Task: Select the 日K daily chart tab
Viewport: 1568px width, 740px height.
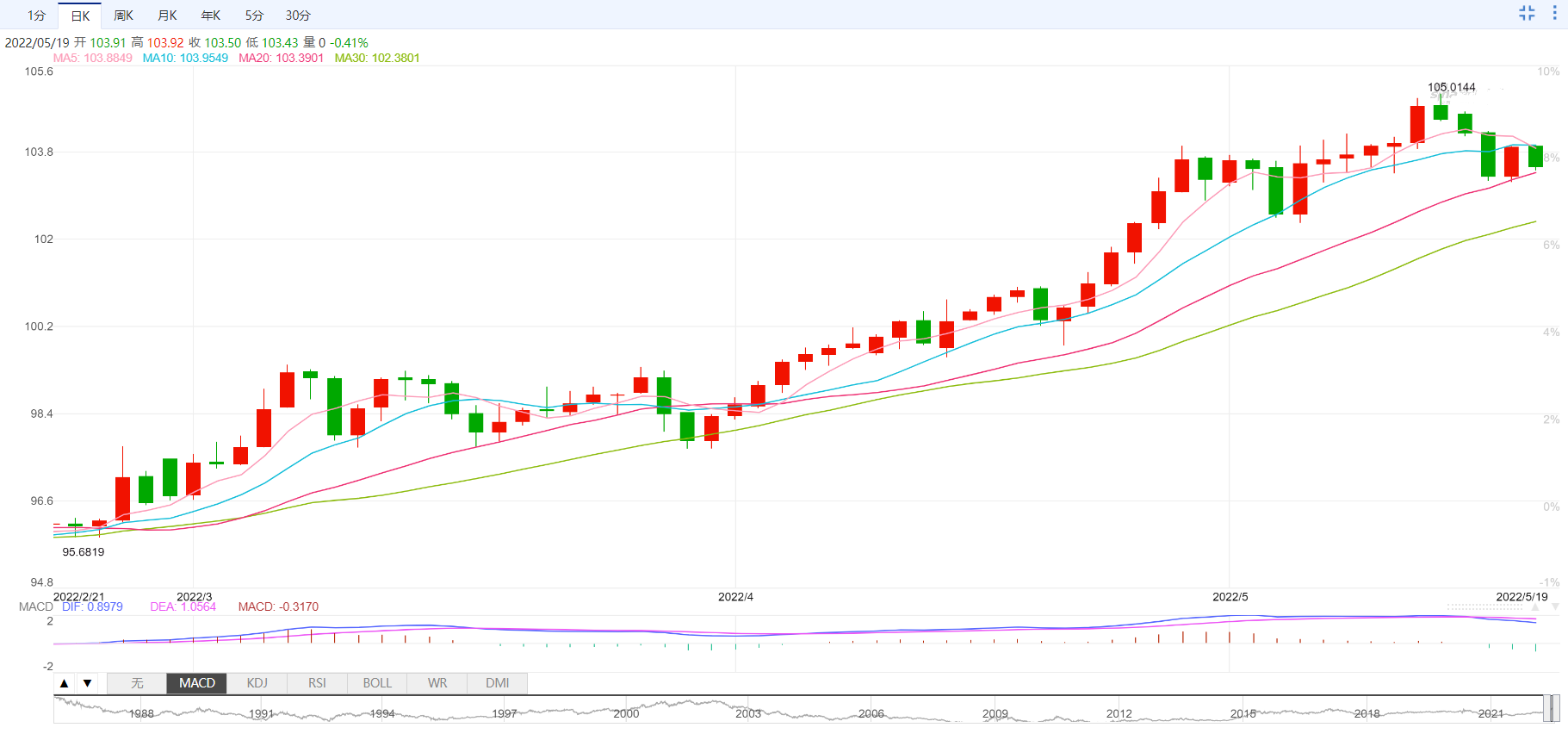Action: coord(80,16)
